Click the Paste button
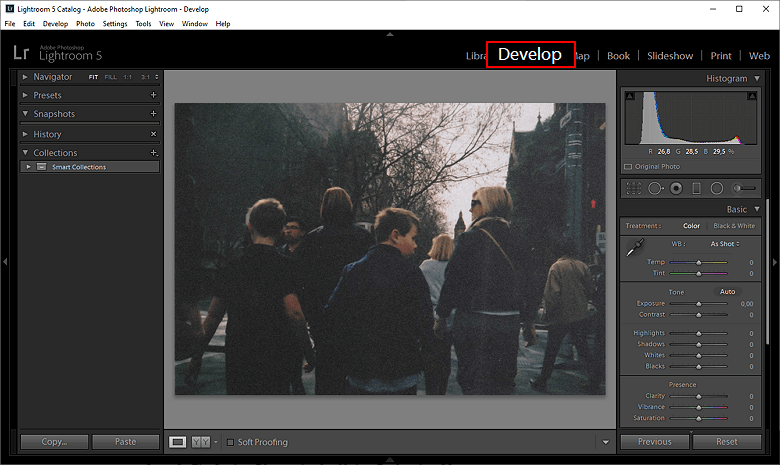 click(x=125, y=442)
